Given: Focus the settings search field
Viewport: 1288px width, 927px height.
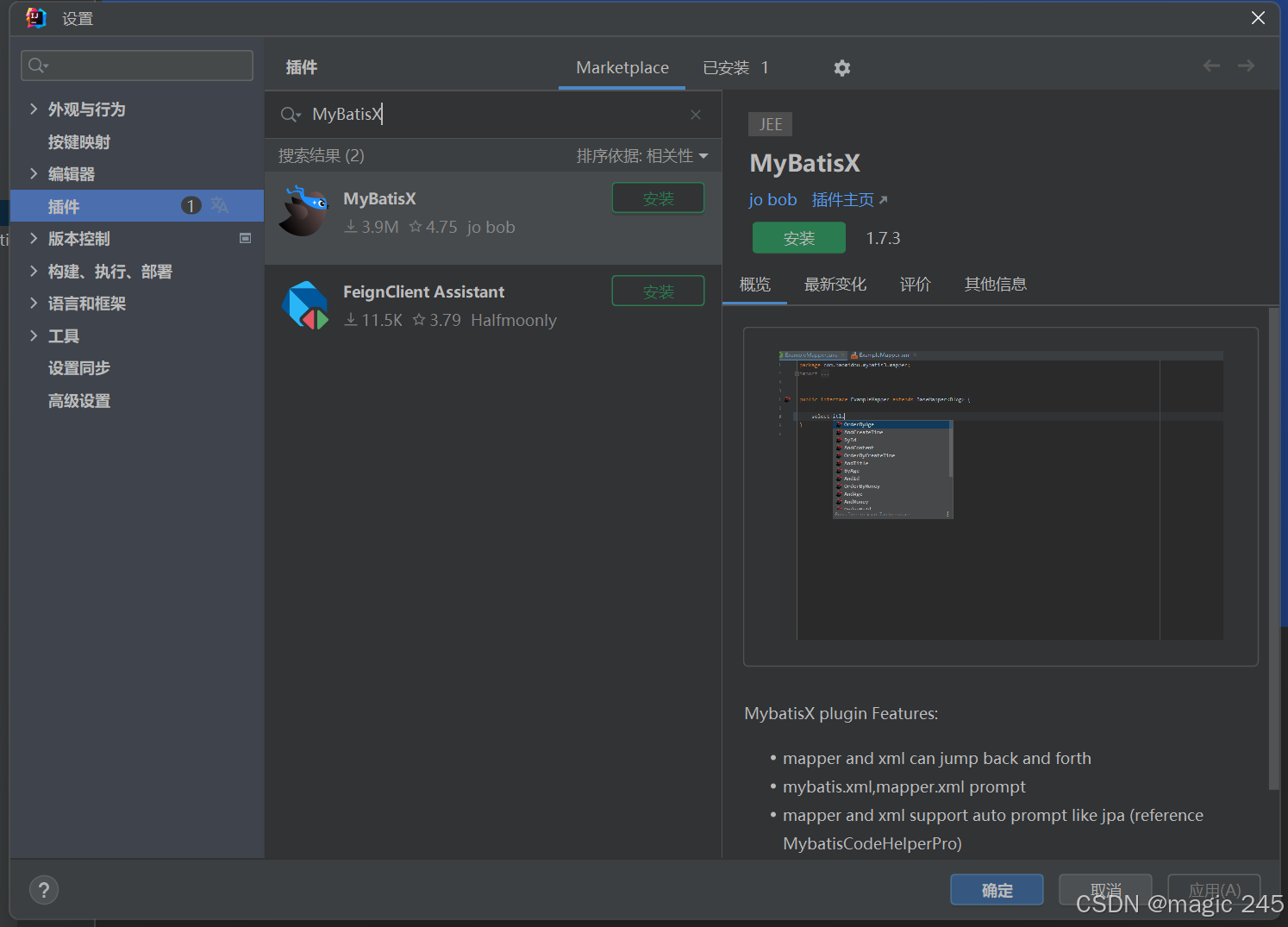Looking at the screenshot, I should 137,66.
